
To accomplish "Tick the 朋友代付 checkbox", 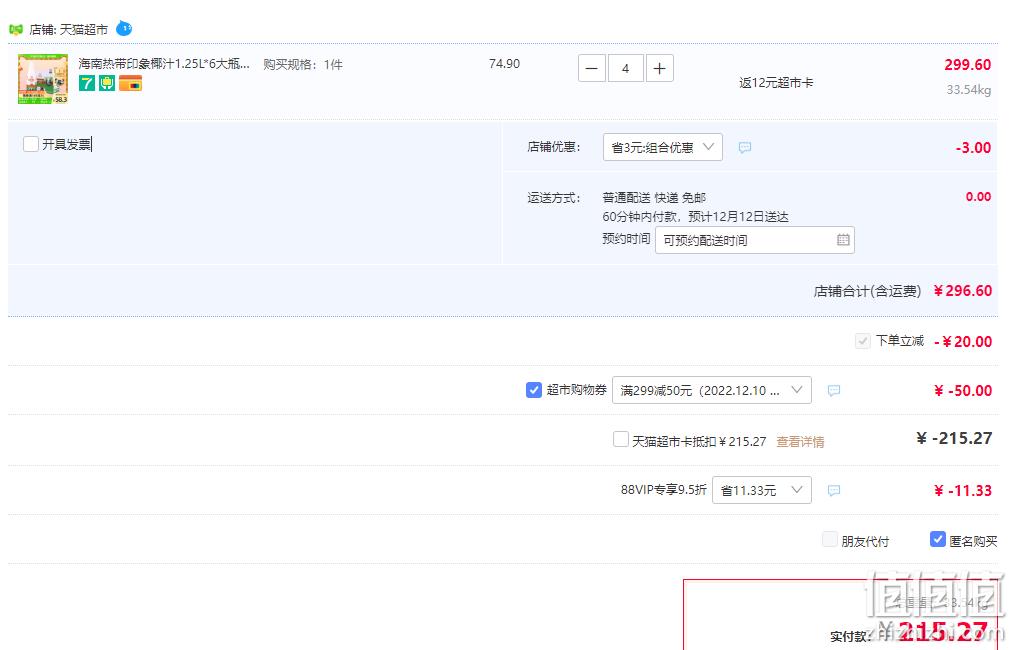I will coord(830,539).
